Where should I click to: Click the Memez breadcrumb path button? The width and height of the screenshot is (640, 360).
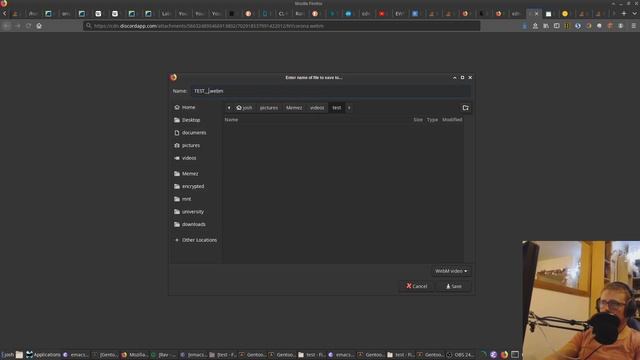294,108
